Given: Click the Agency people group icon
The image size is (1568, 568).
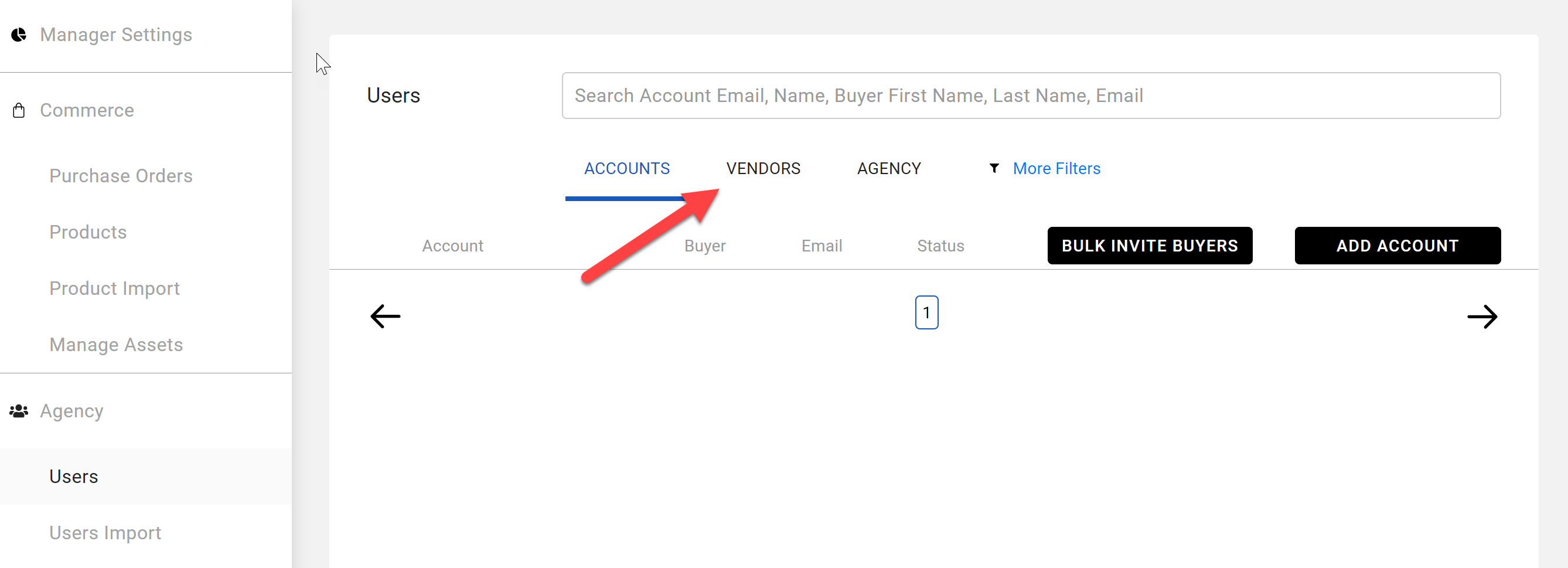Looking at the screenshot, I should 19,411.
